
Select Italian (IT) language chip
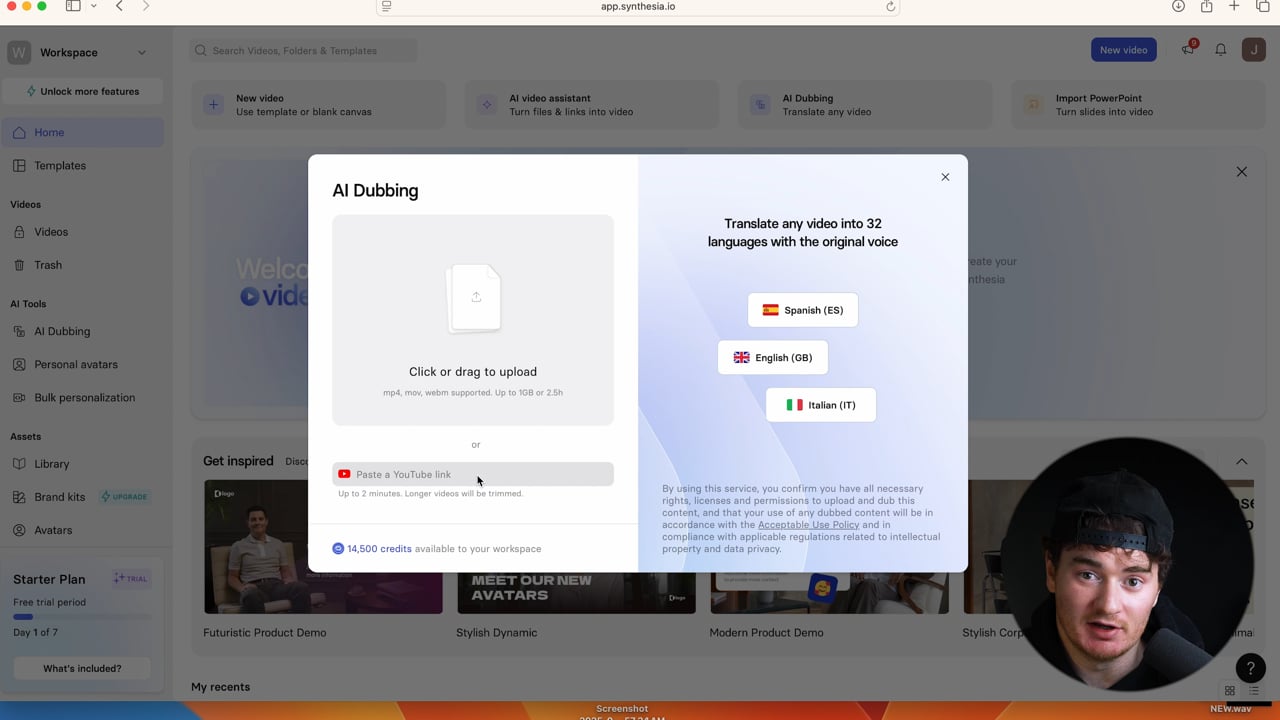(821, 405)
